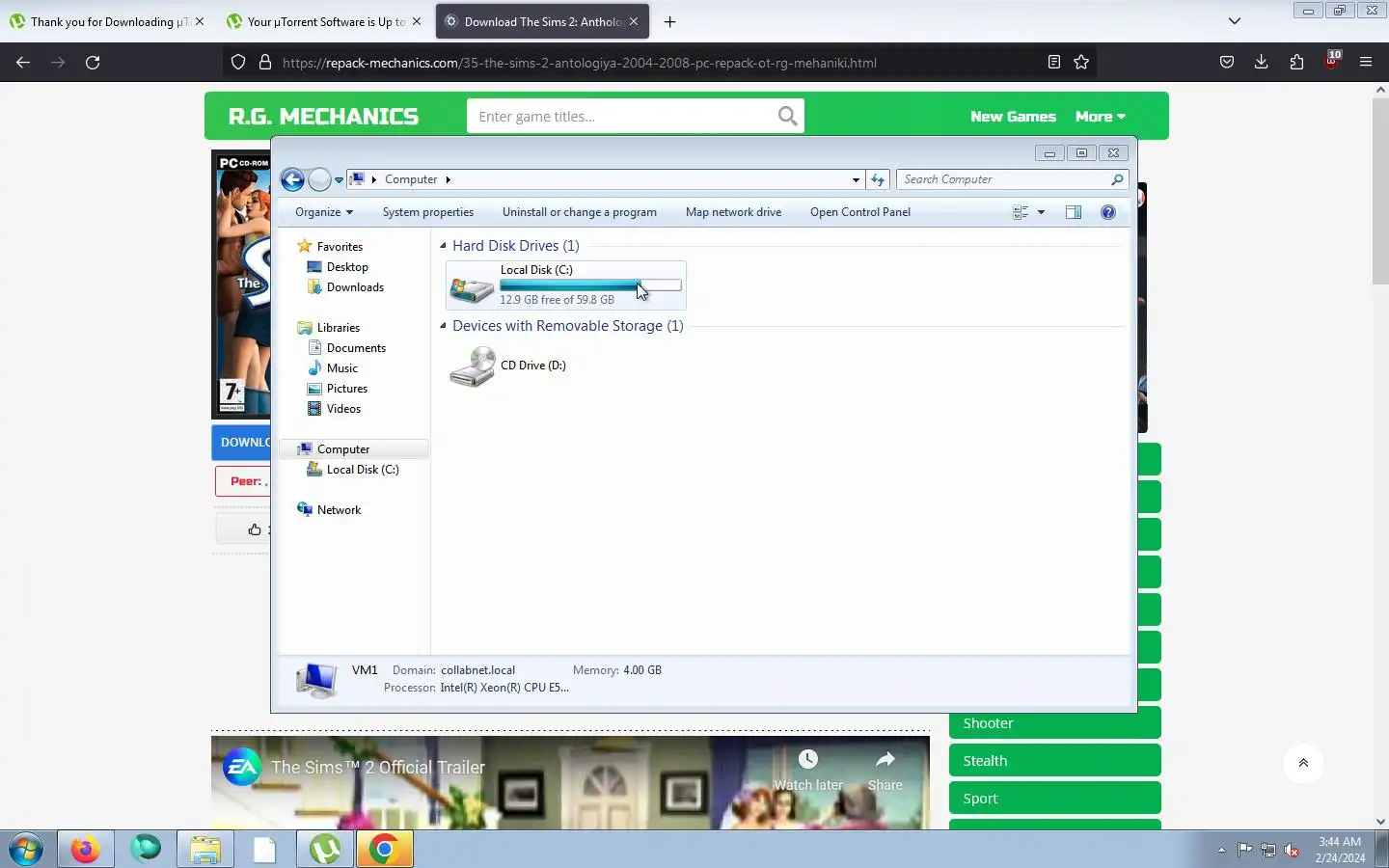
Task: Expand breadcrumb arrow after Computer
Action: pos(448,179)
